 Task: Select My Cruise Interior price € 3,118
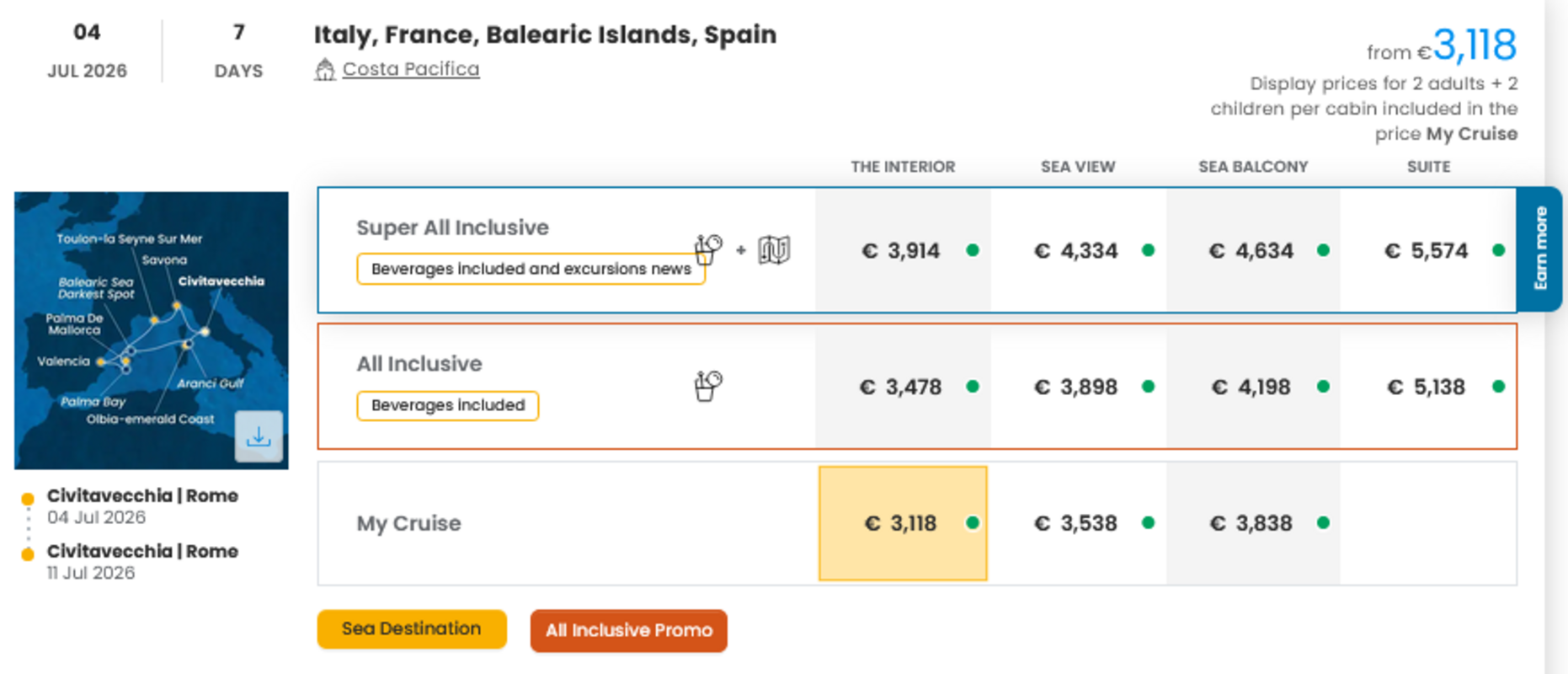(901, 523)
